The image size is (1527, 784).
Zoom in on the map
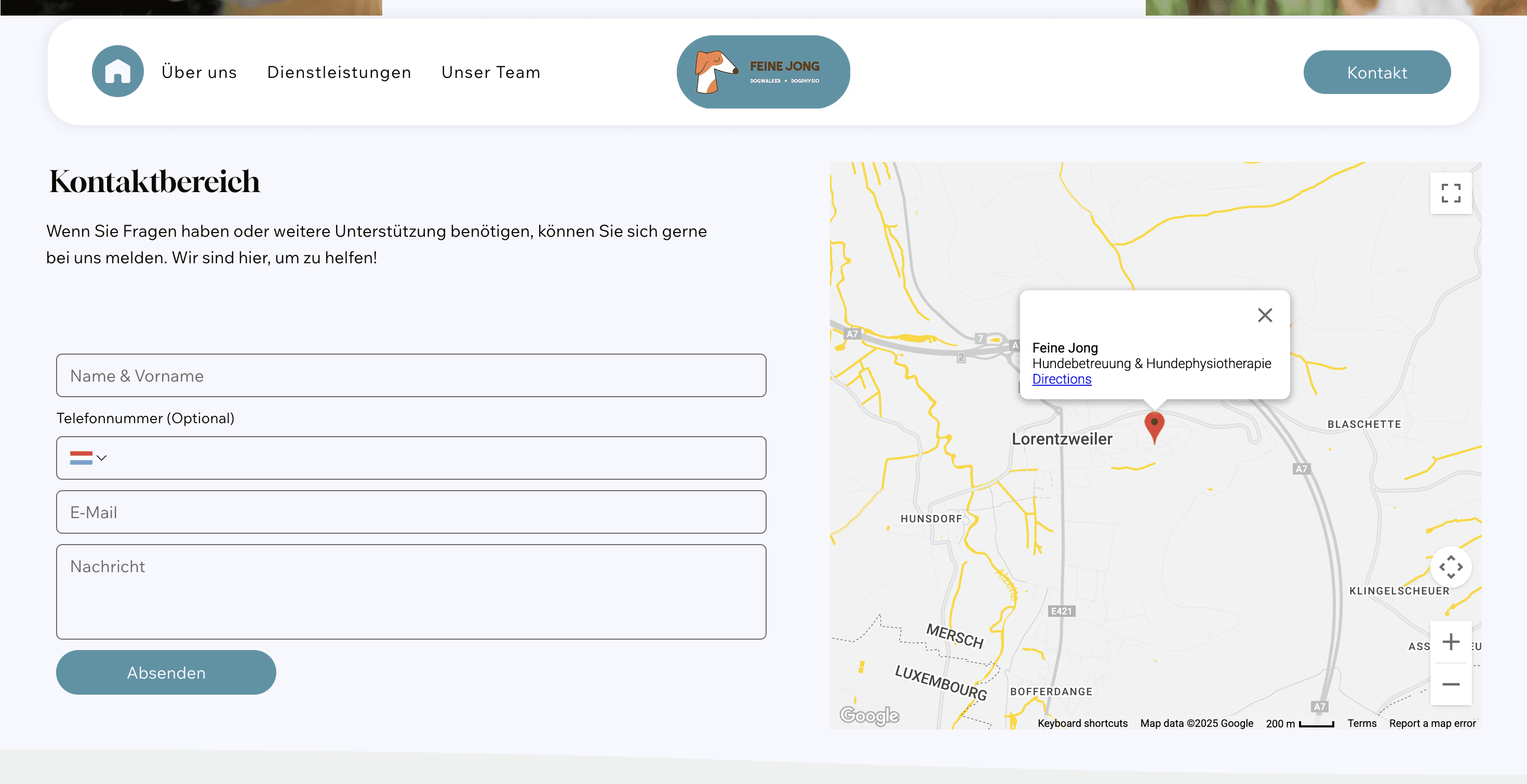pos(1450,642)
